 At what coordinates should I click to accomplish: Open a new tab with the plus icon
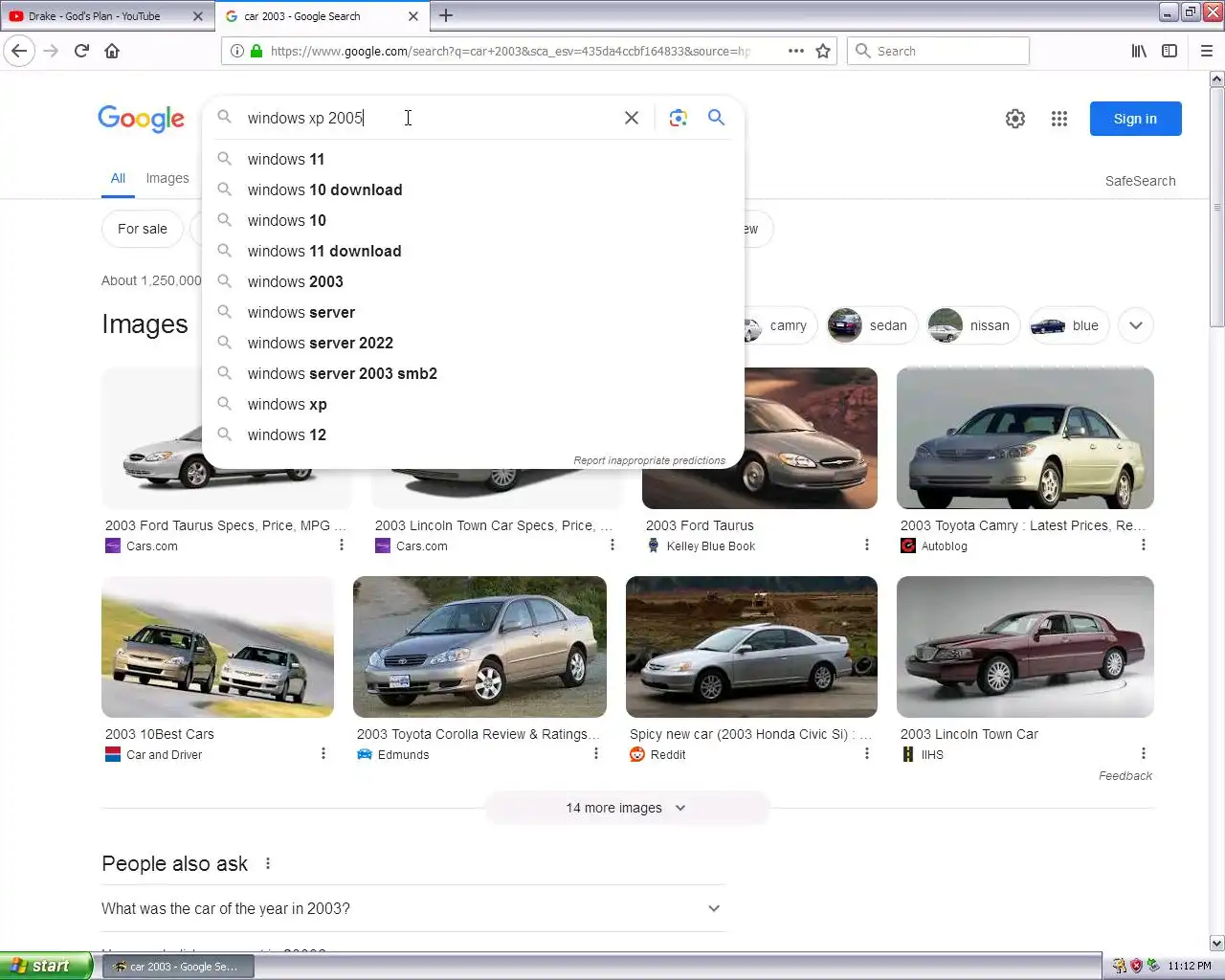(x=446, y=15)
